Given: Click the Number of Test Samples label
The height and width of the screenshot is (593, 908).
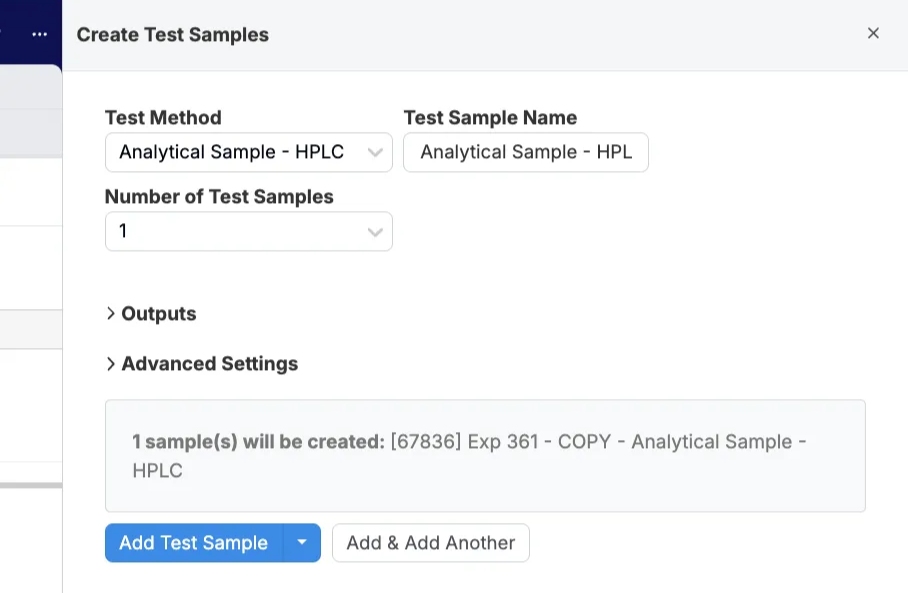Looking at the screenshot, I should coord(219,197).
